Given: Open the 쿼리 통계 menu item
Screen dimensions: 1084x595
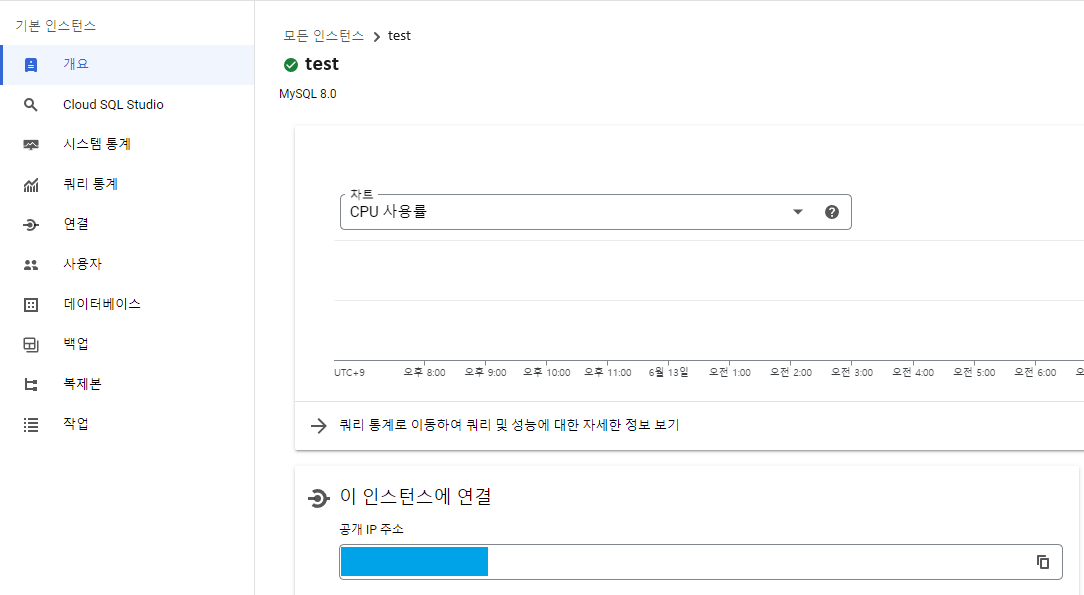Looking at the screenshot, I should point(127,185).
